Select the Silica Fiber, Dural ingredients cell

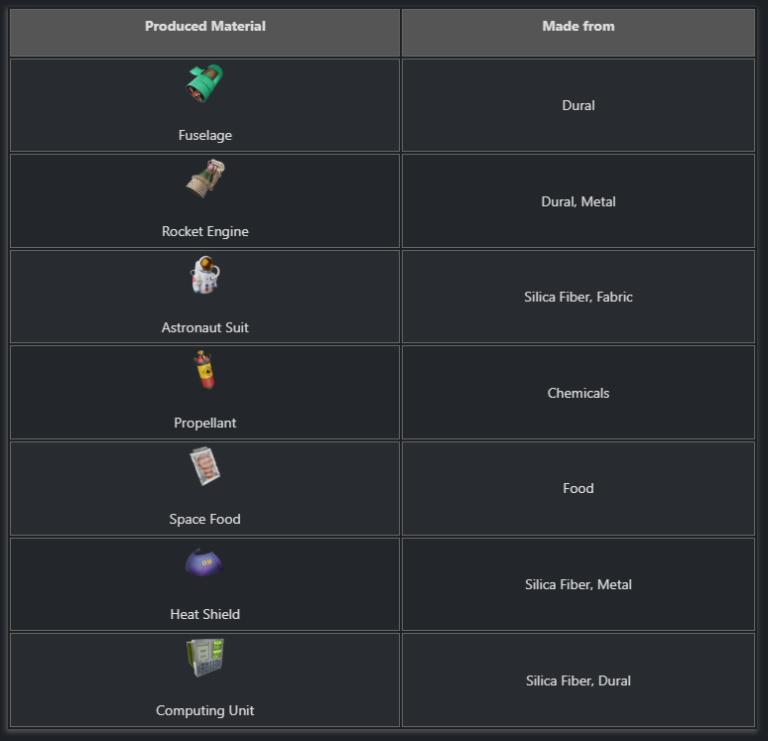(578, 680)
